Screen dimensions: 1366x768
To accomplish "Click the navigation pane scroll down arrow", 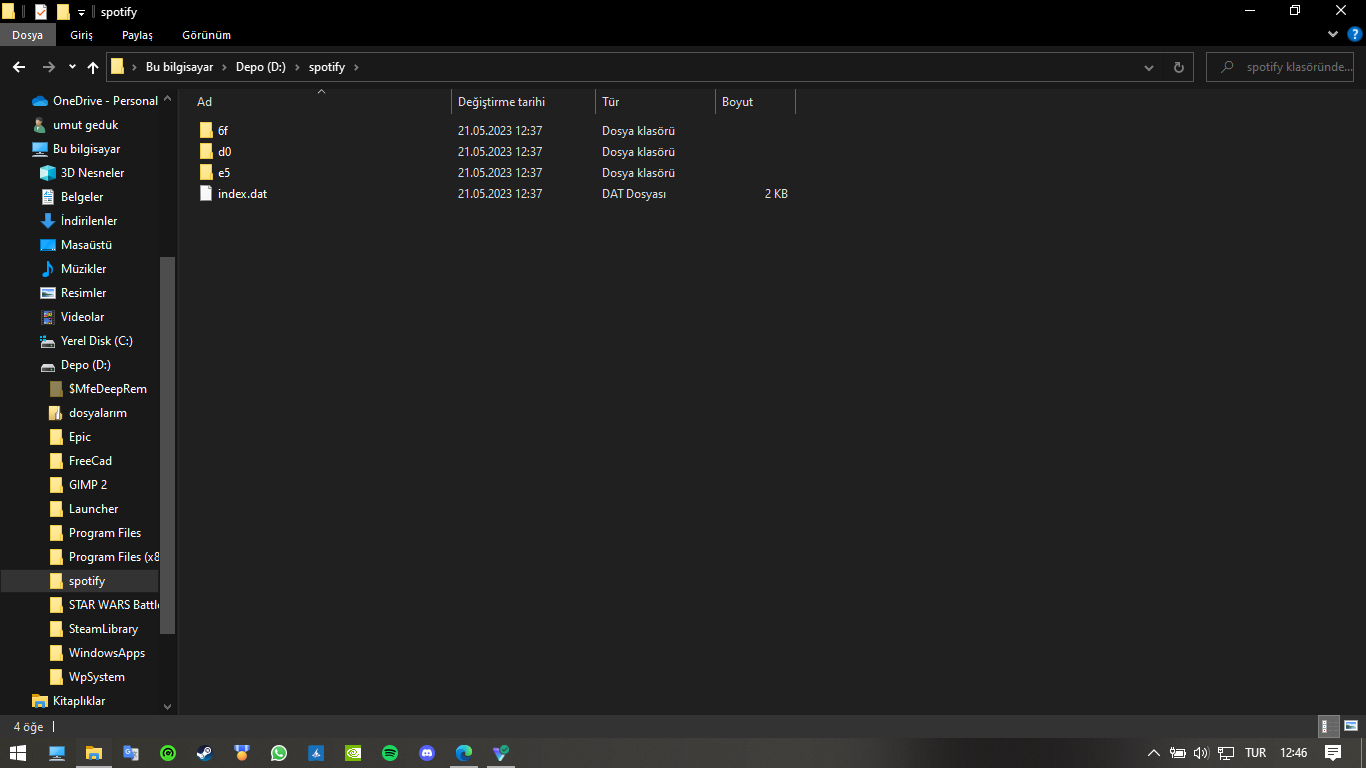I will 168,706.
